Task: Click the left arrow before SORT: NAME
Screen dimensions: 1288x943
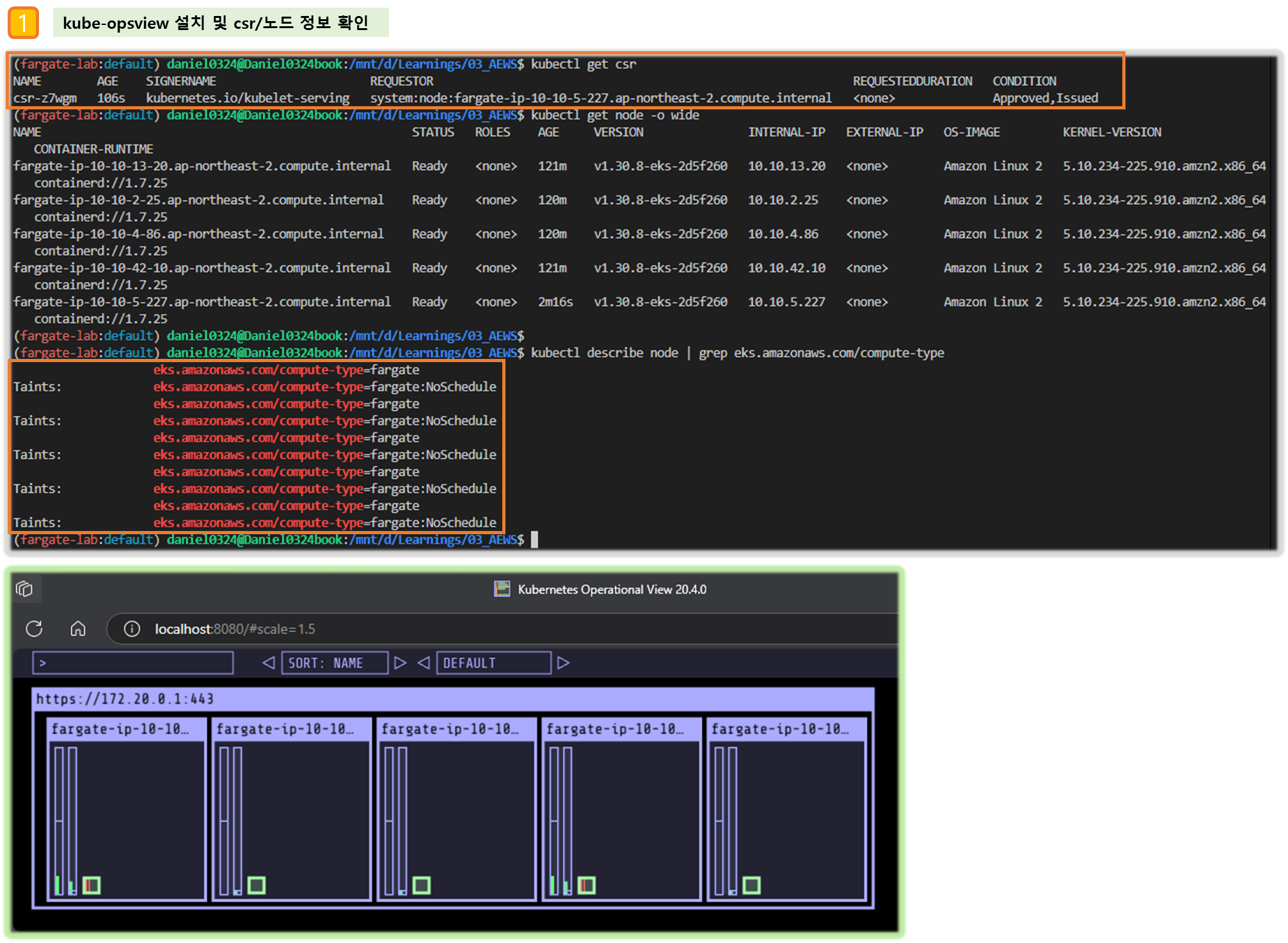Action: [x=269, y=663]
